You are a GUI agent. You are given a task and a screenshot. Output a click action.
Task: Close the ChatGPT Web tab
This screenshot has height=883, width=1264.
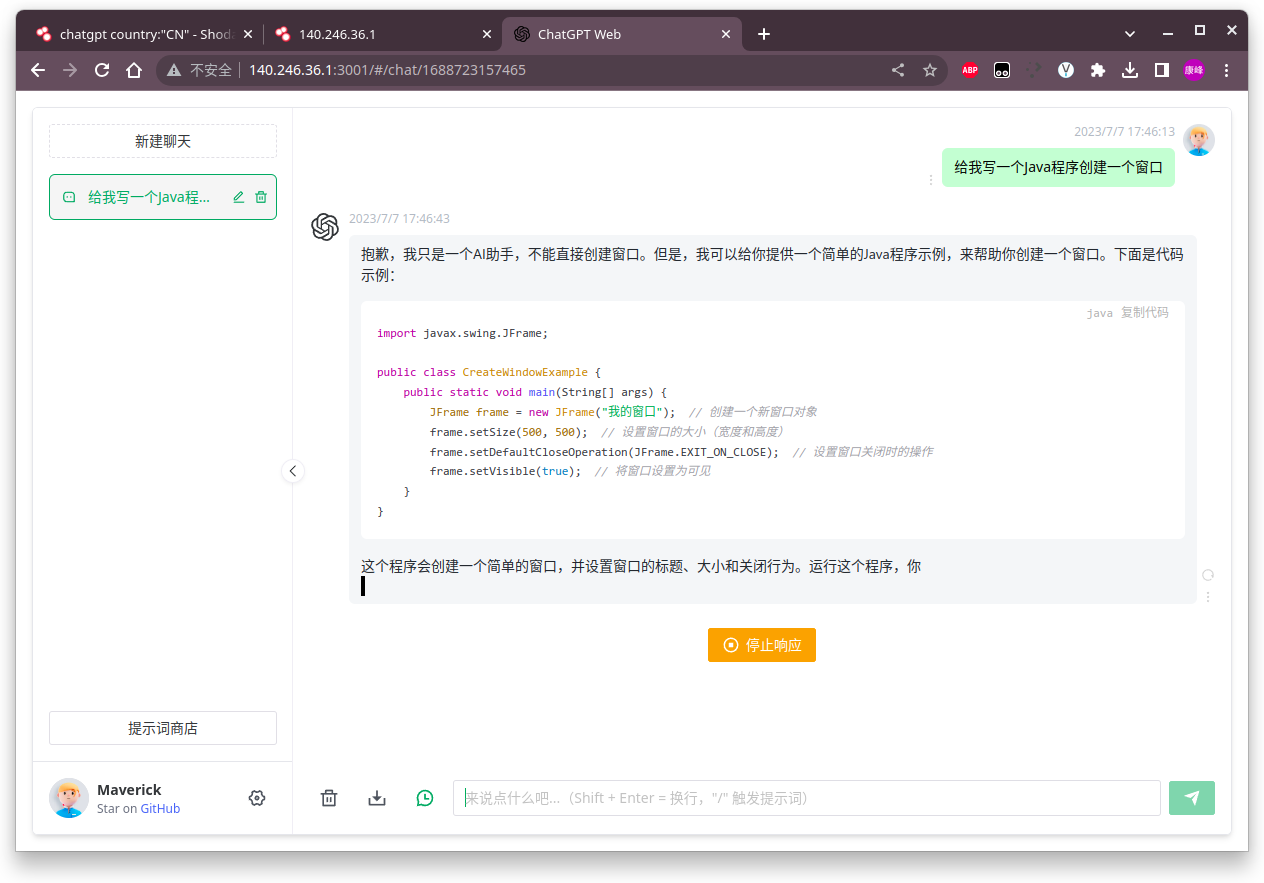tap(726, 34)
